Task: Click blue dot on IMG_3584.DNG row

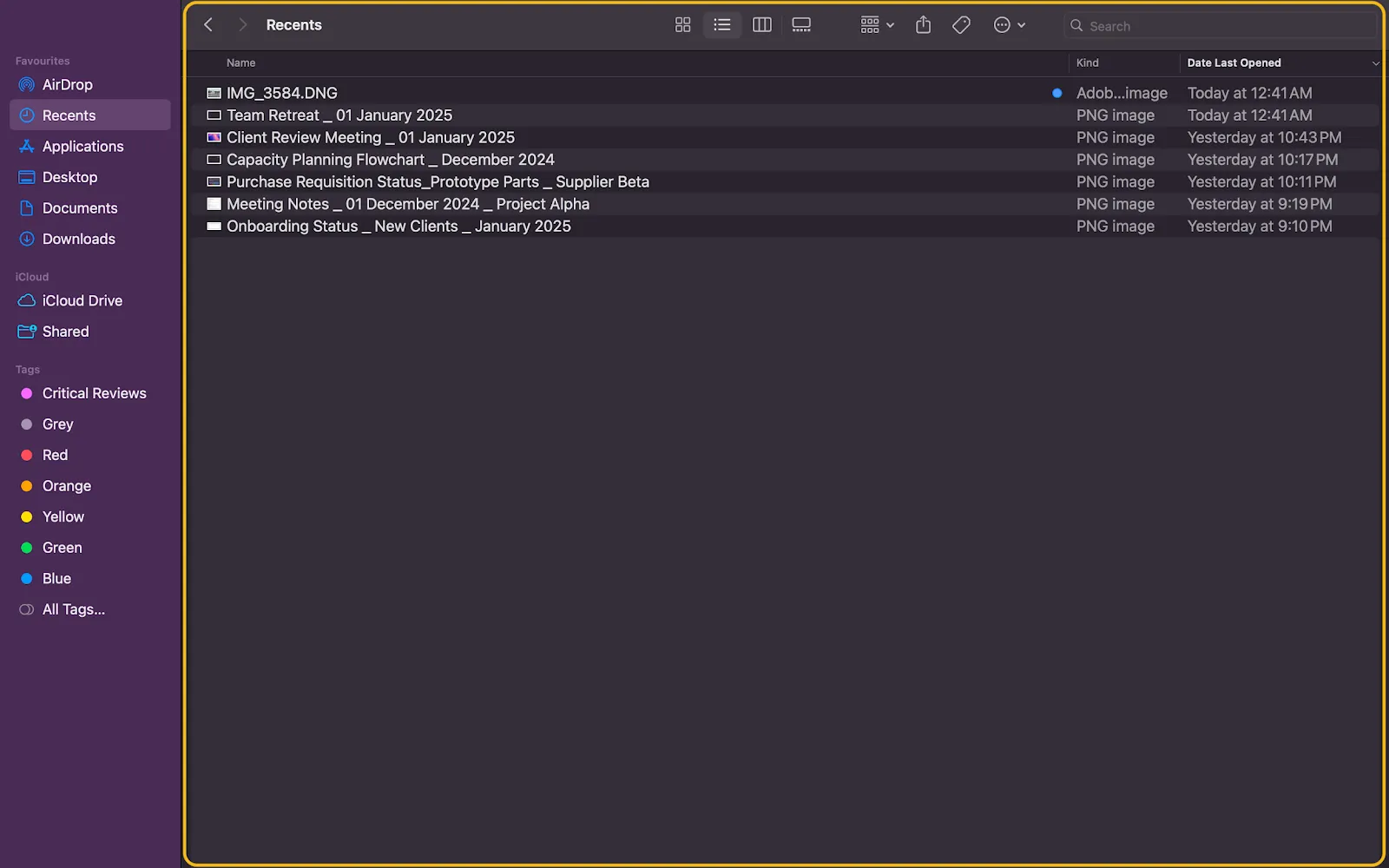Action: coord(1057,93)
